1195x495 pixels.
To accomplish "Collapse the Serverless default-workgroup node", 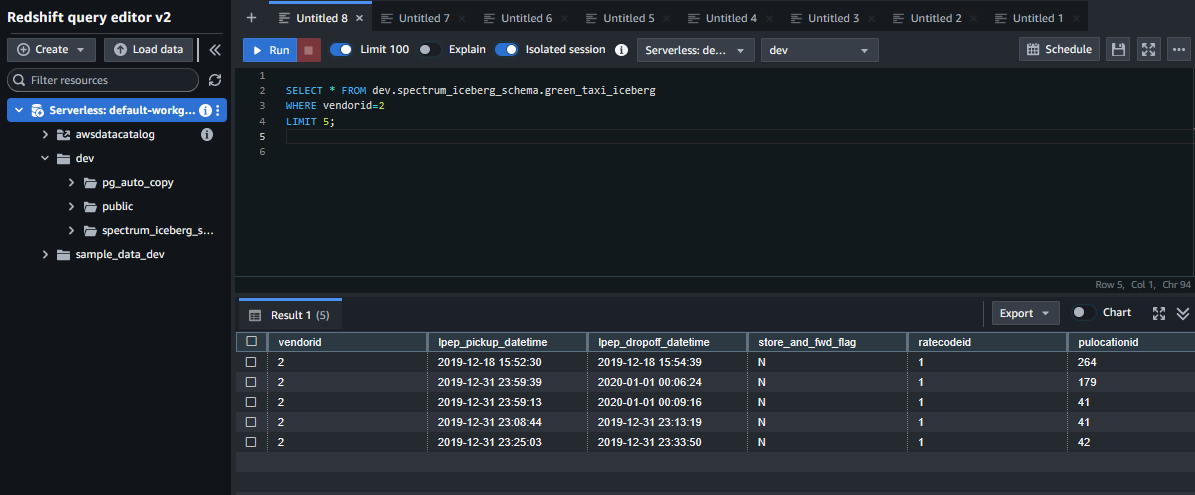I will (x=18, y=110).
